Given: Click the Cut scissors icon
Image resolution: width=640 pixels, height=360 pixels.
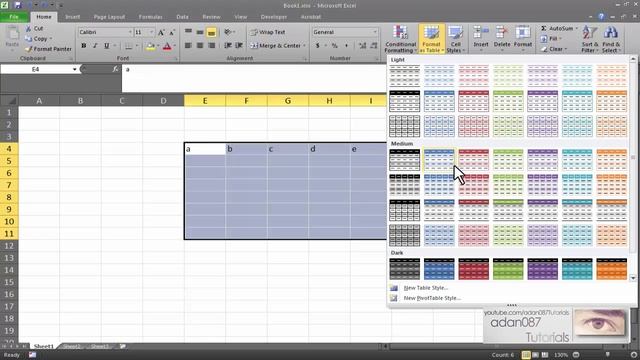Looking at the screenshot, I should [x=29, y=29].
